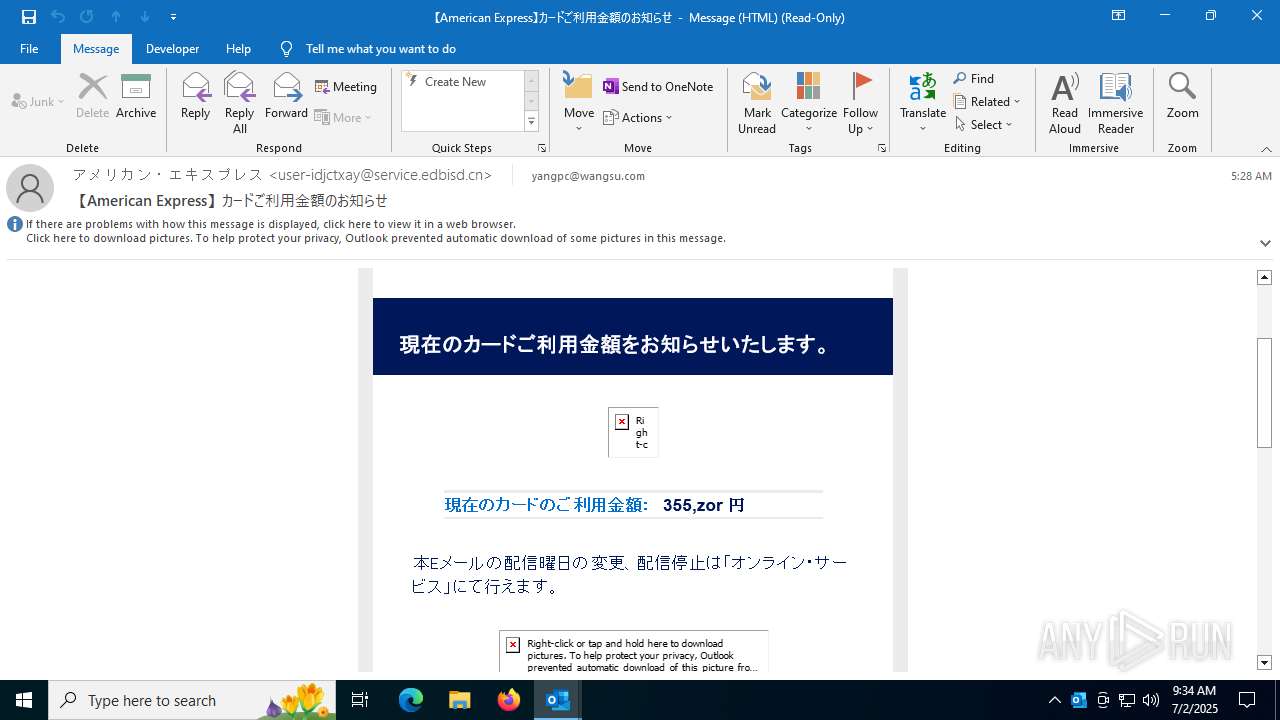Open Immersive Reader

coord(1115,103)
